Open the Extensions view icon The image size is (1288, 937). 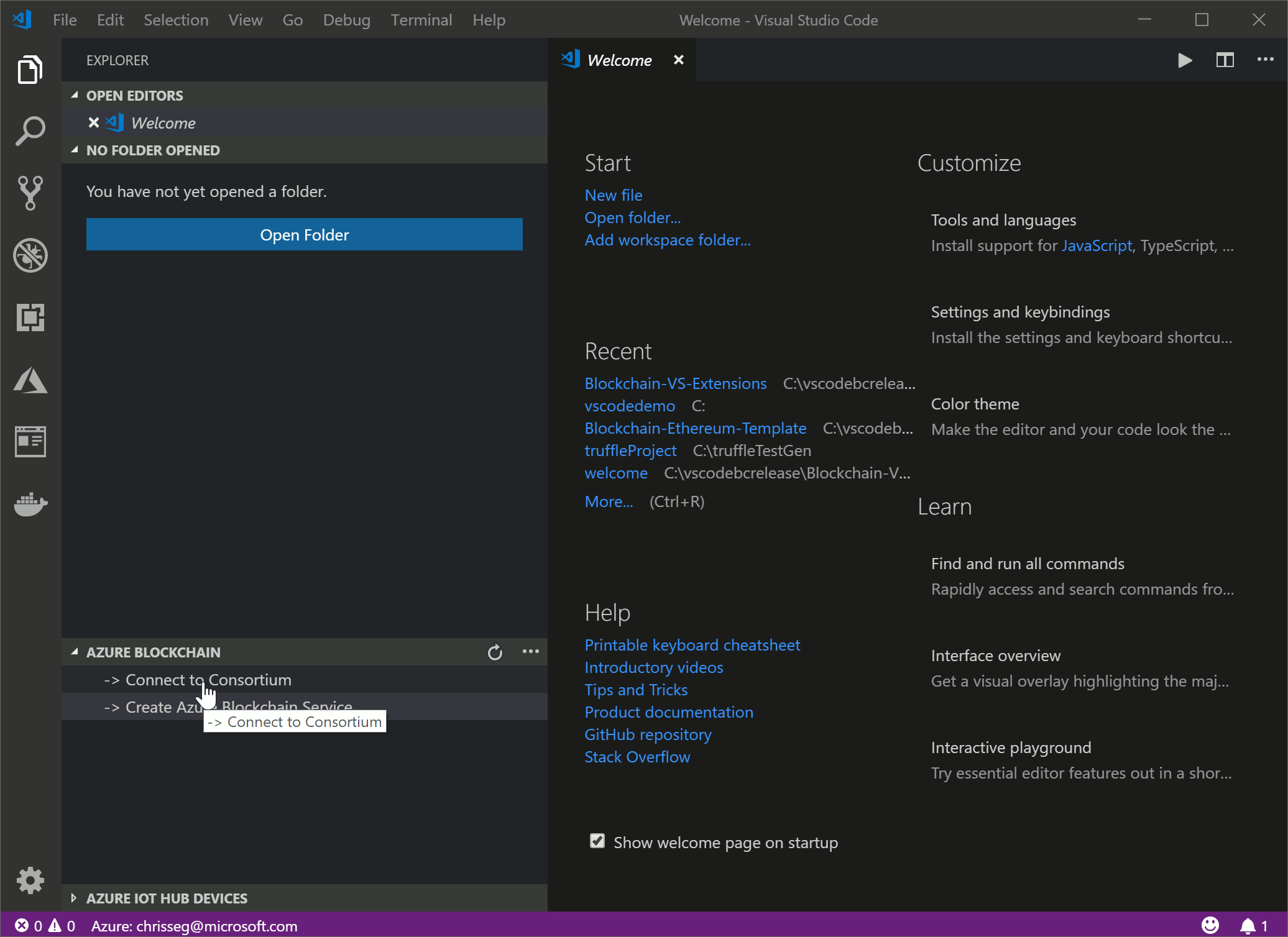pyautogui.click(x=30, y=318)
